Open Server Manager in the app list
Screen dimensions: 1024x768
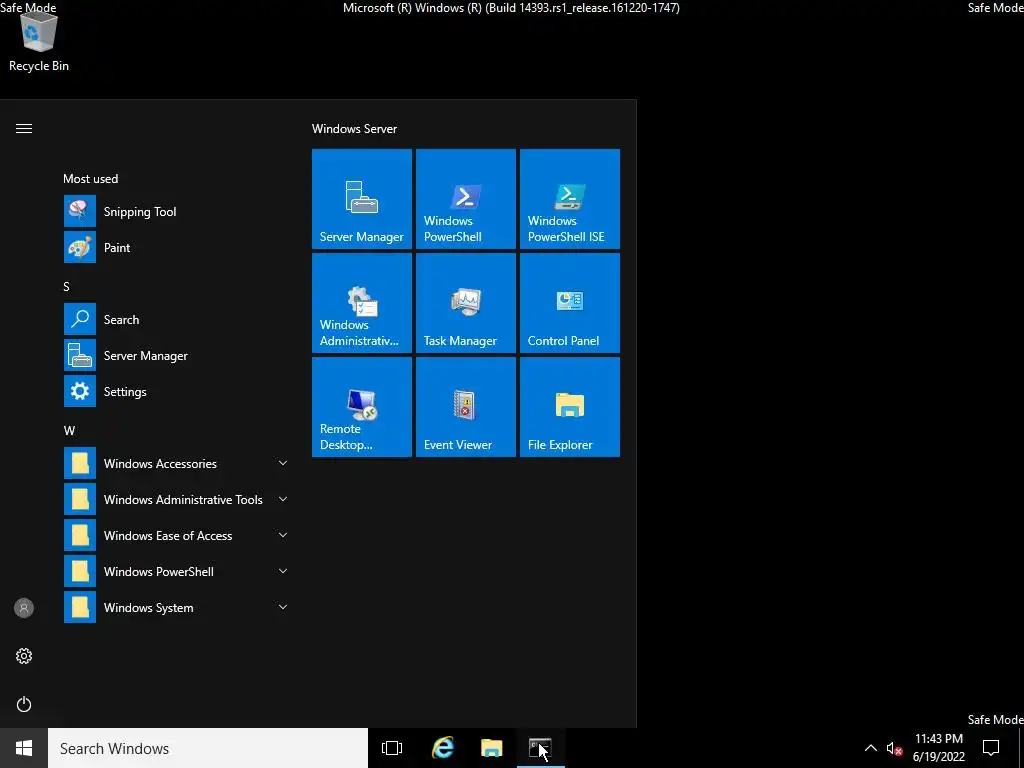point(176,355)
